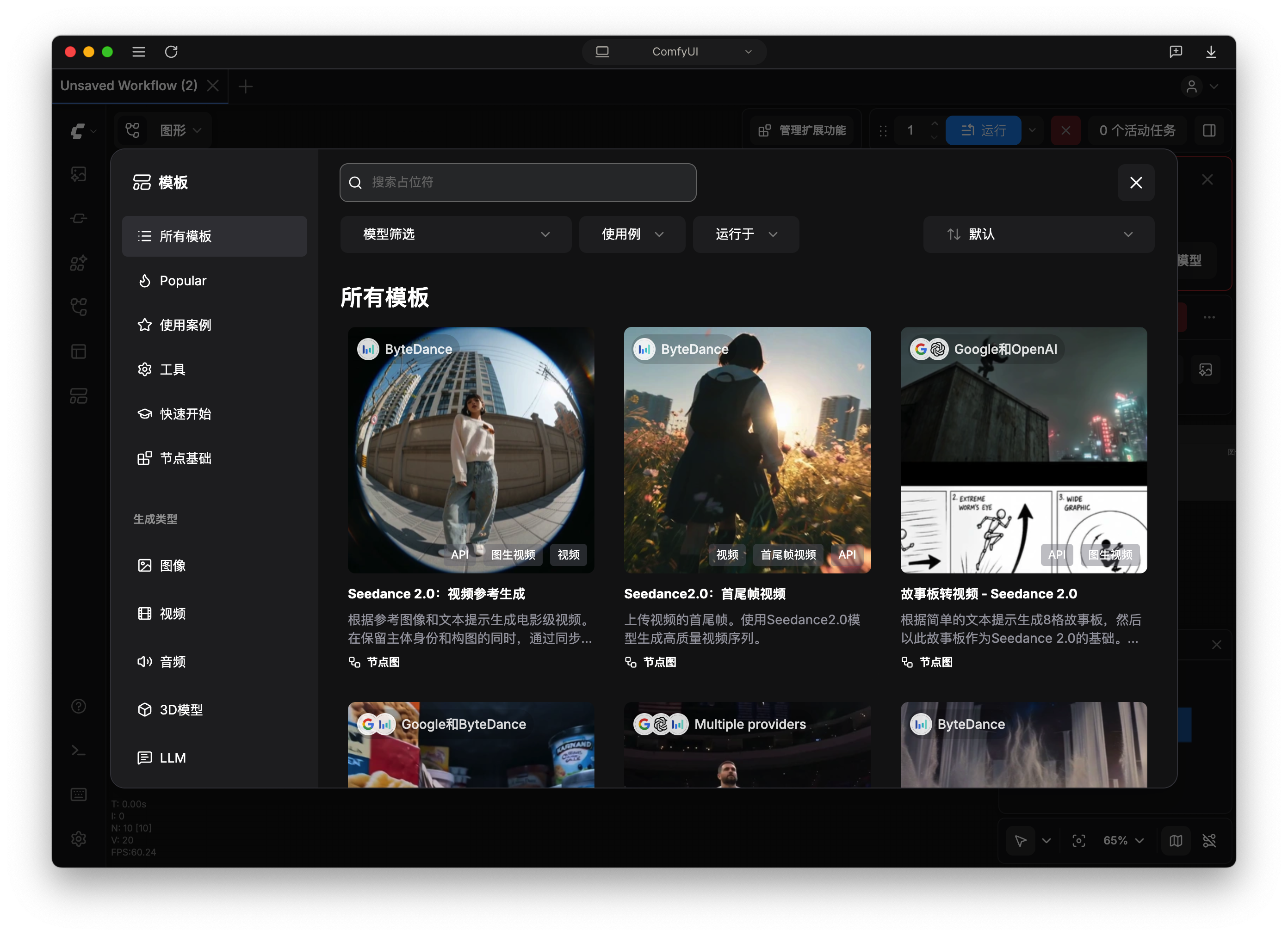Viewport: 1288px width, 936px height.
Task: Select 快速开始 category
Action: [x=215, y=414]
